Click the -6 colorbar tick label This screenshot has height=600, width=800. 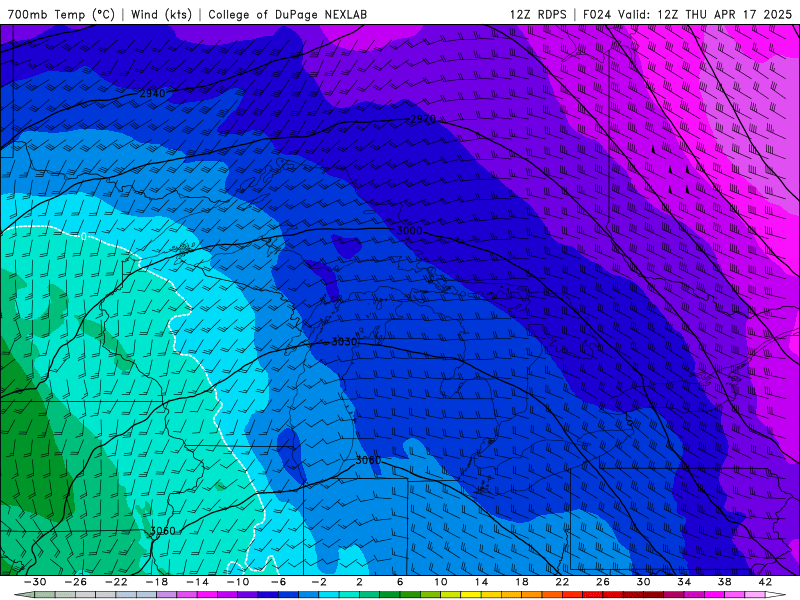pyautogui.click(x=279, y=582)
